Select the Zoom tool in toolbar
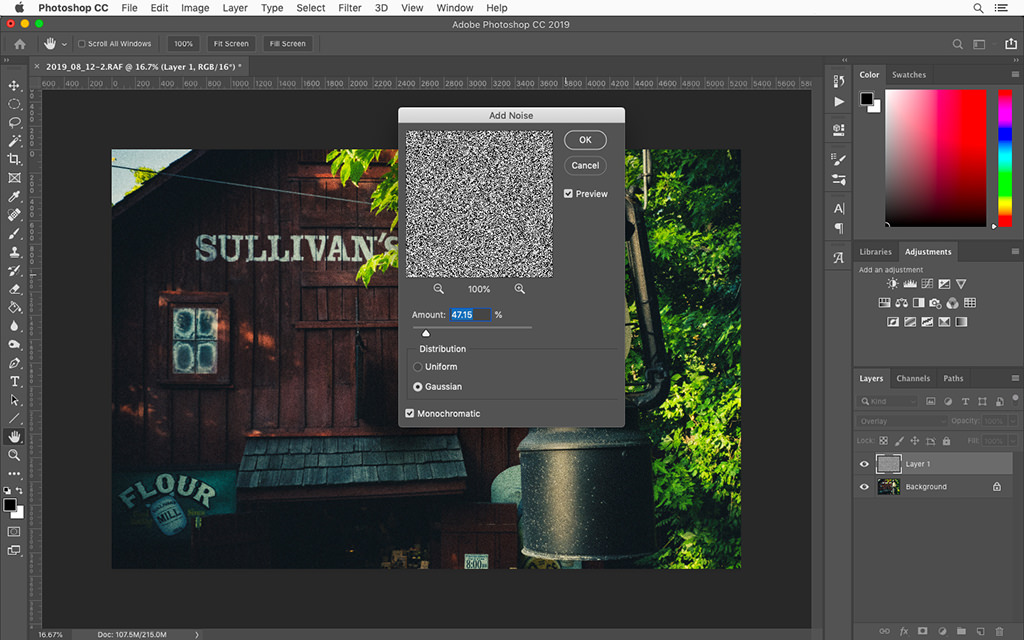This screenshot has width=1024, height=640. pos(14,455)
